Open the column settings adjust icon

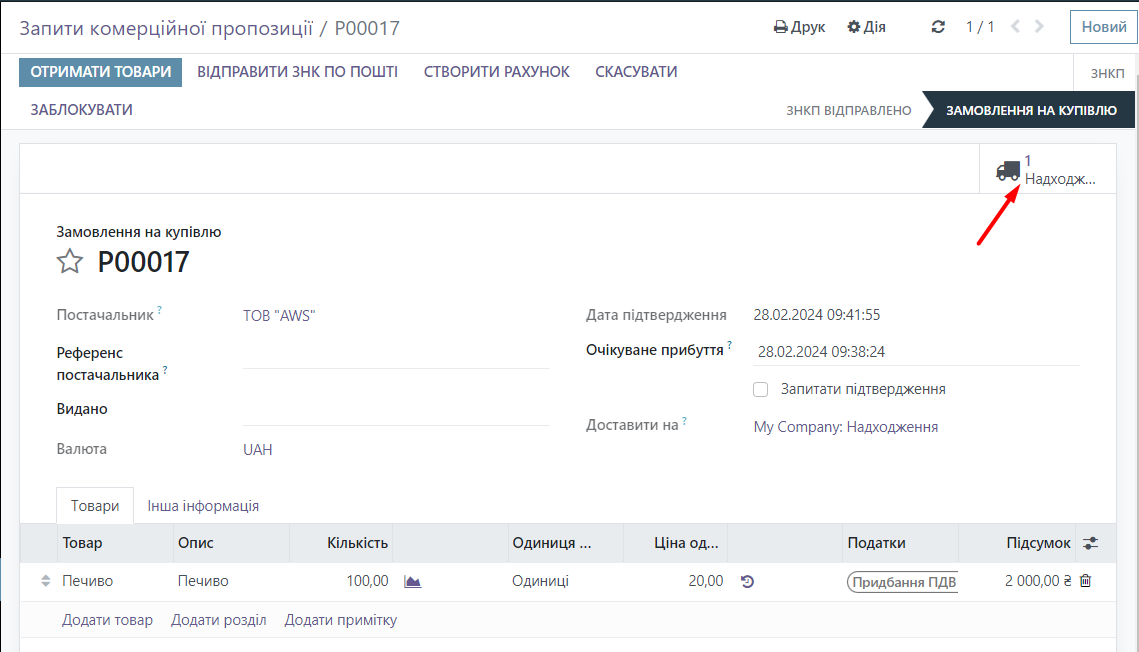pyautogui.click(x=1090, y=543)
